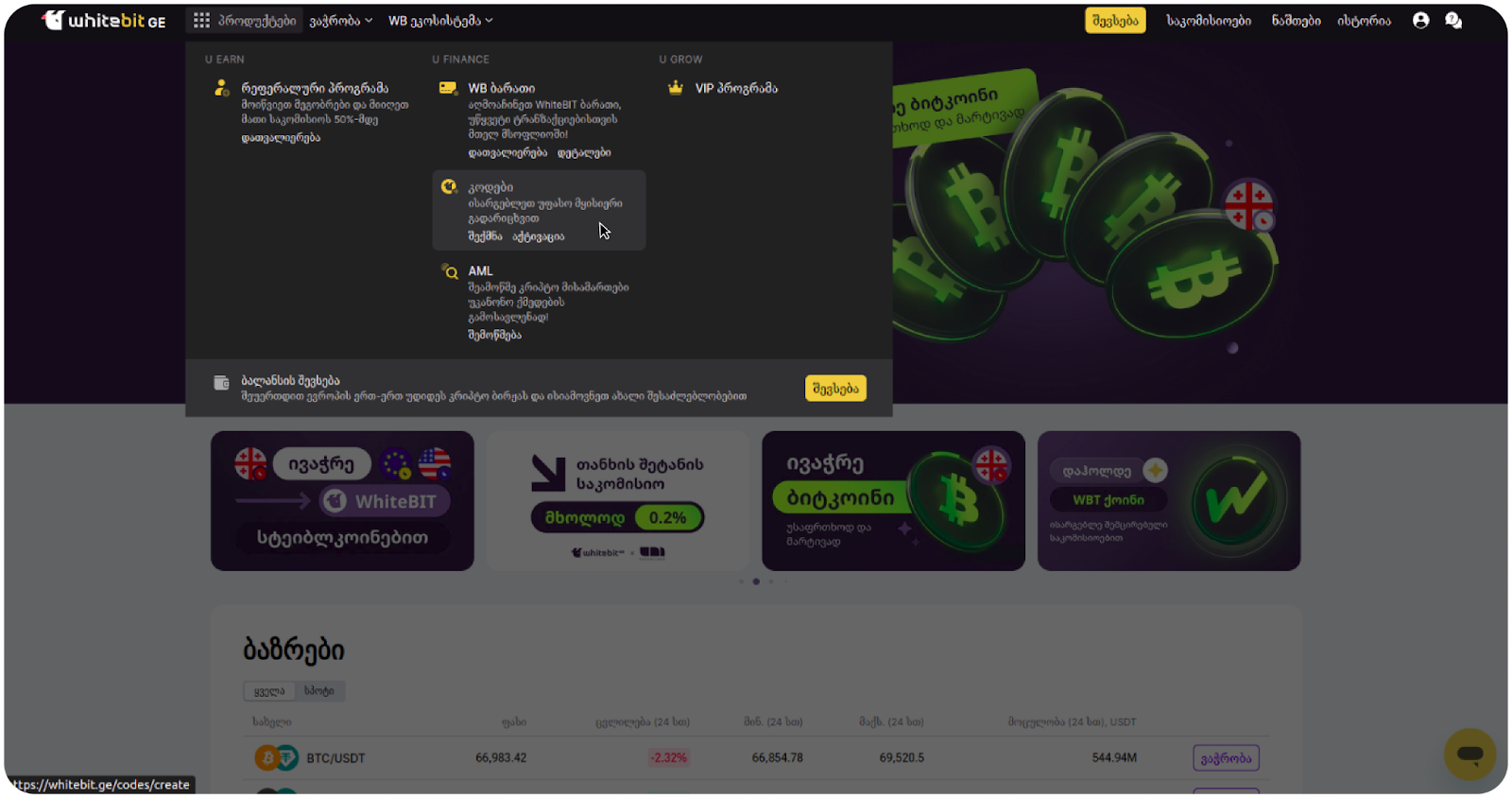The height and width of the screenshot is (798, 1512).
Task: Select the ყველა markets tab
Action: [269, 691]
